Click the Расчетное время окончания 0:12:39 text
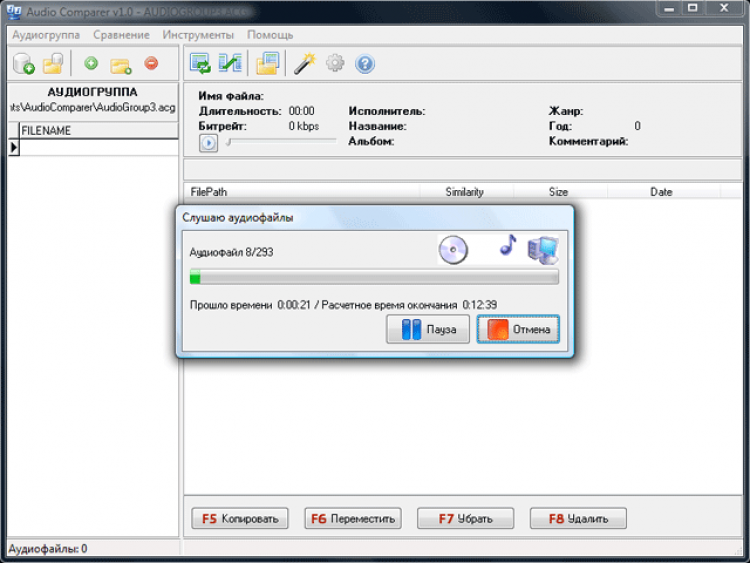Image resolution: width=750 pixels, height=563 pixels. pyautogui.click(x=409, y=305)
